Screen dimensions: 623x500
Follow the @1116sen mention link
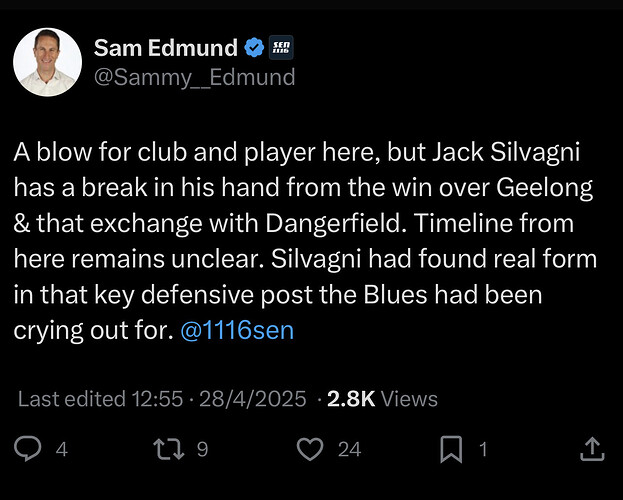tap(237, 330)
